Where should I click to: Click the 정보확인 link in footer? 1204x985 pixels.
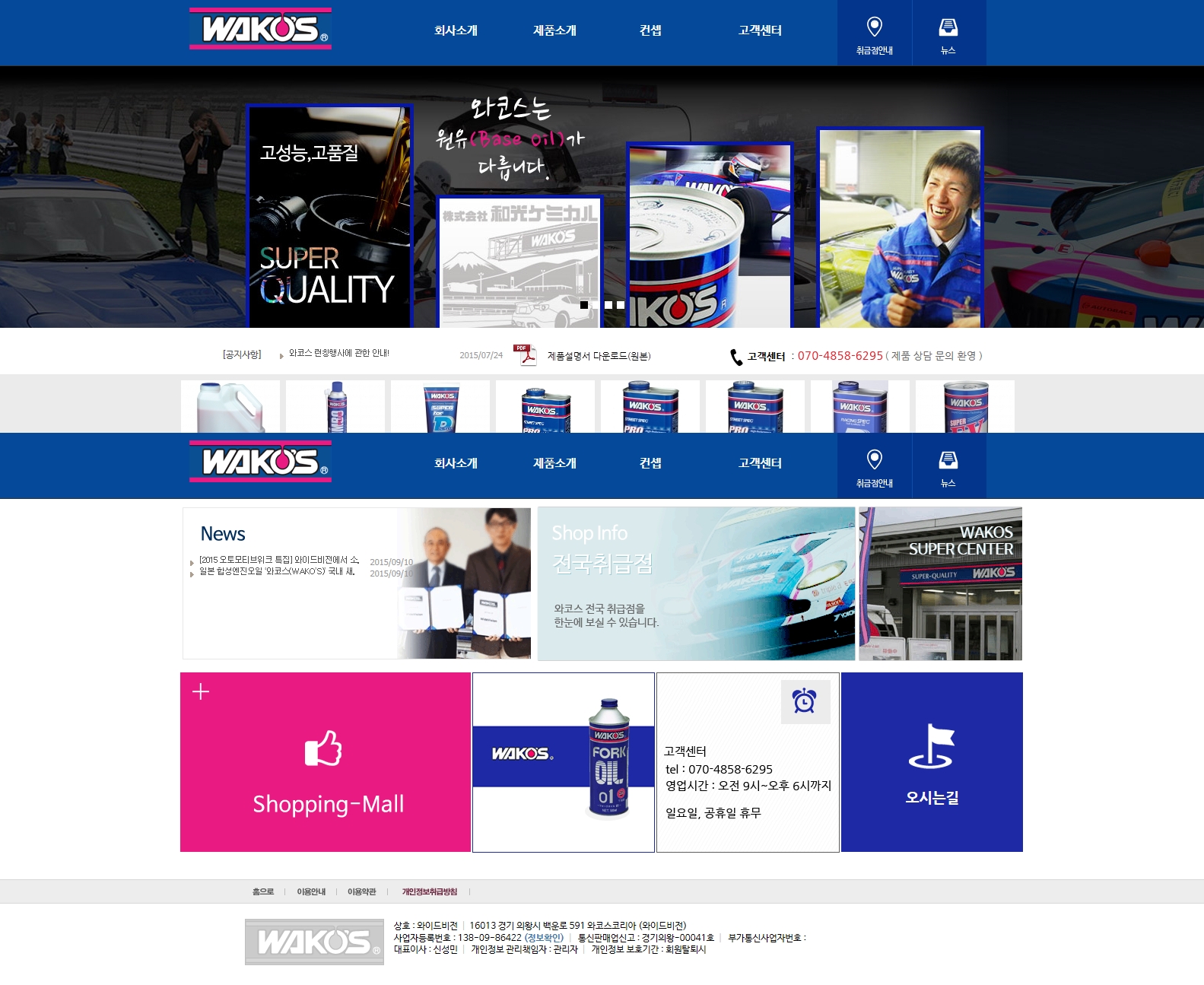[x=544, y=938]
